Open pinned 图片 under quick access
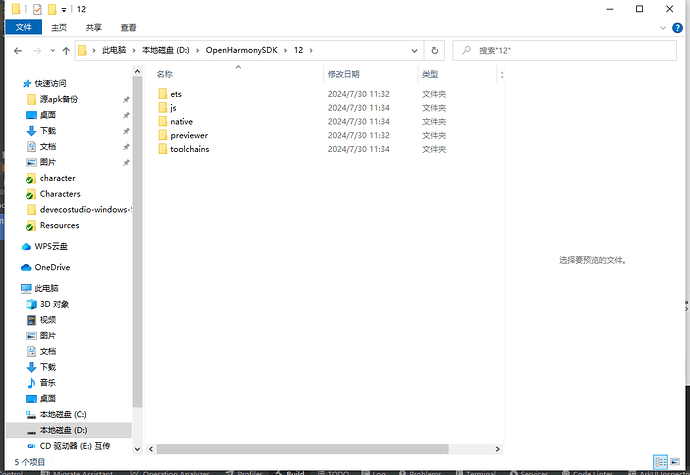 click(x=48, y=162)
